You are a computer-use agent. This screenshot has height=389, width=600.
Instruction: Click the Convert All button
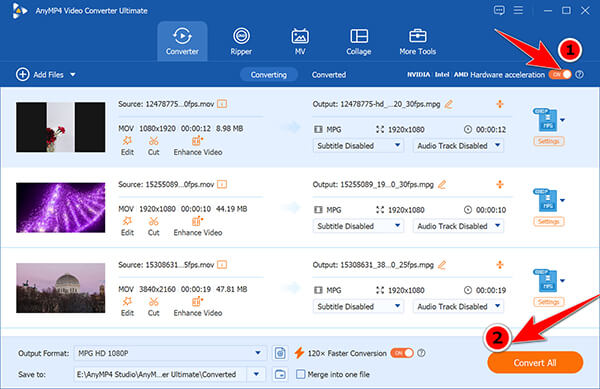click(535, 363)
